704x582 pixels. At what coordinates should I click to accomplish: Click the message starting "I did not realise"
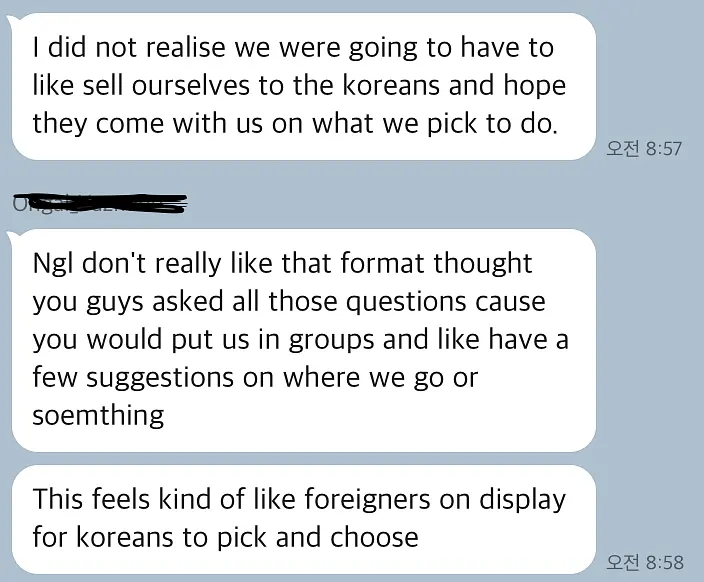[304, 86]
